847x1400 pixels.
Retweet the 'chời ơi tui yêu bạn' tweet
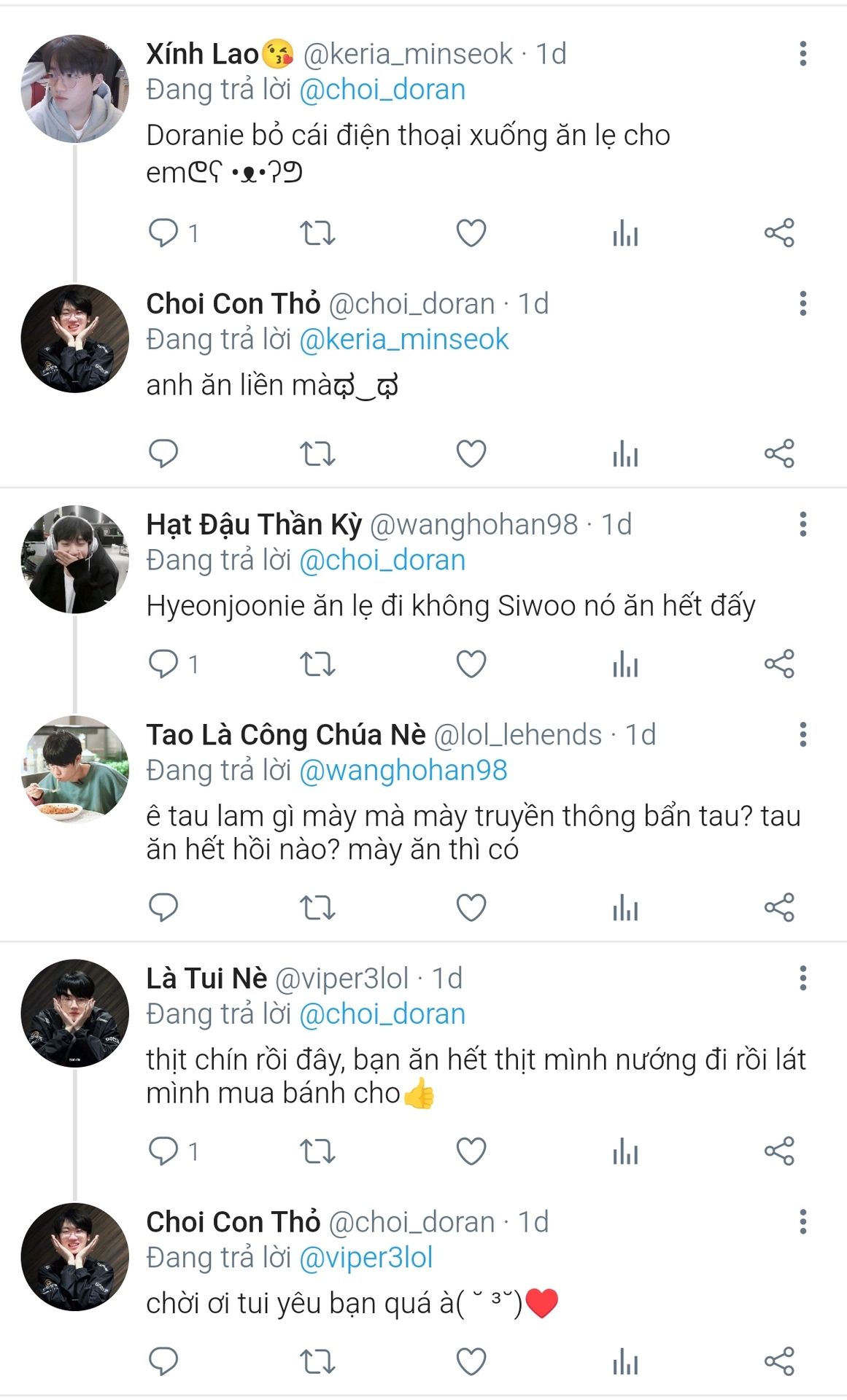tap(317, 1361)
